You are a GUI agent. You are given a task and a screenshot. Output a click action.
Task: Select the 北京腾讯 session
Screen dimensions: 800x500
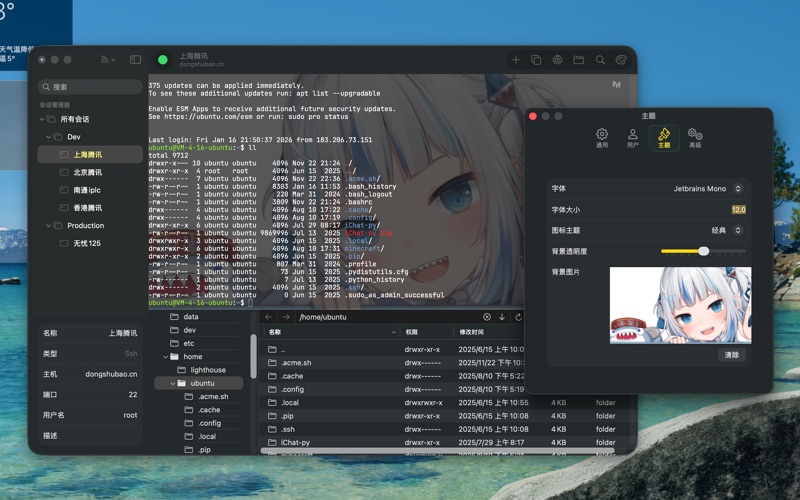click(x=87, y=173)
